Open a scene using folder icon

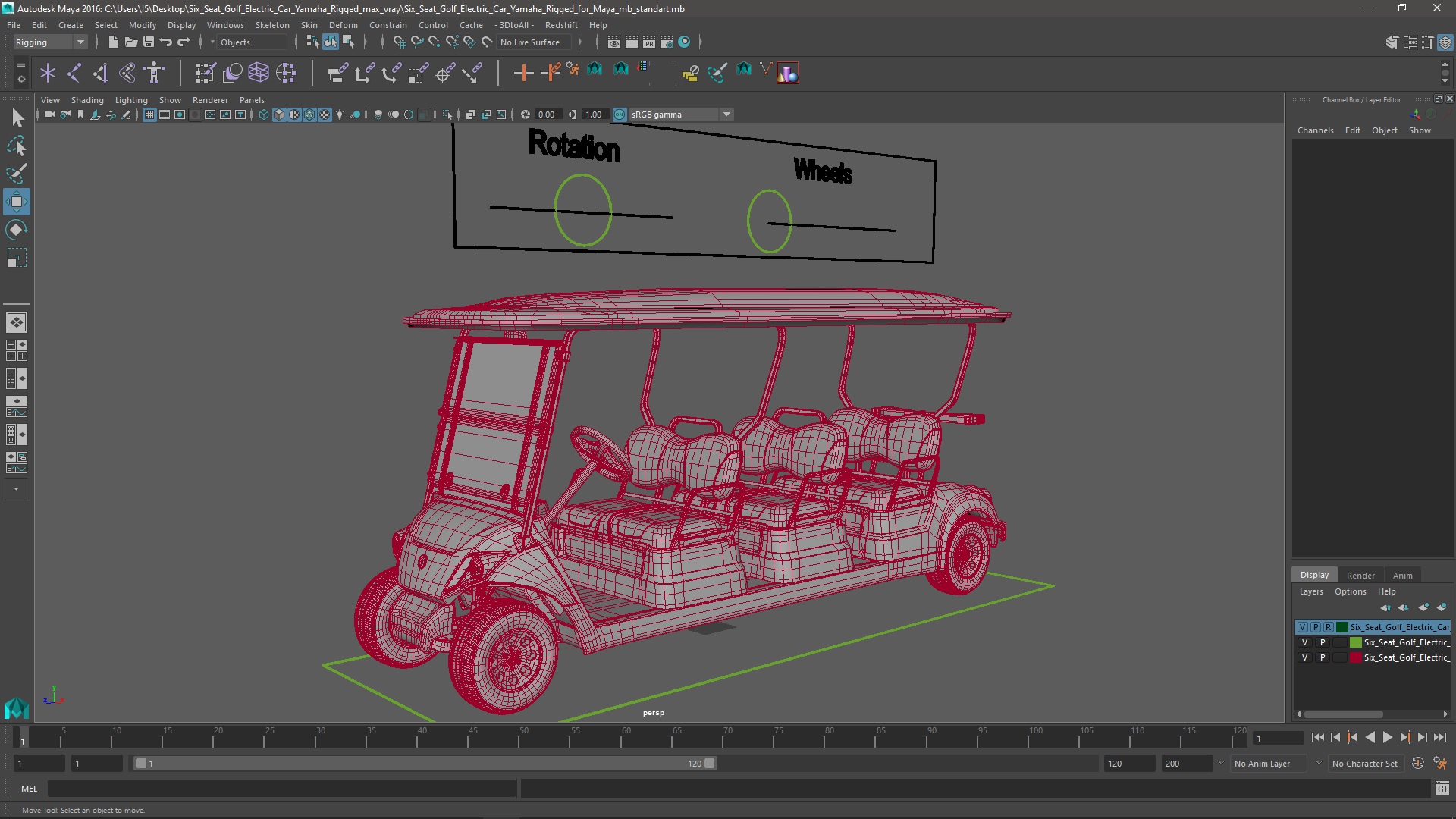pos(130,42)
